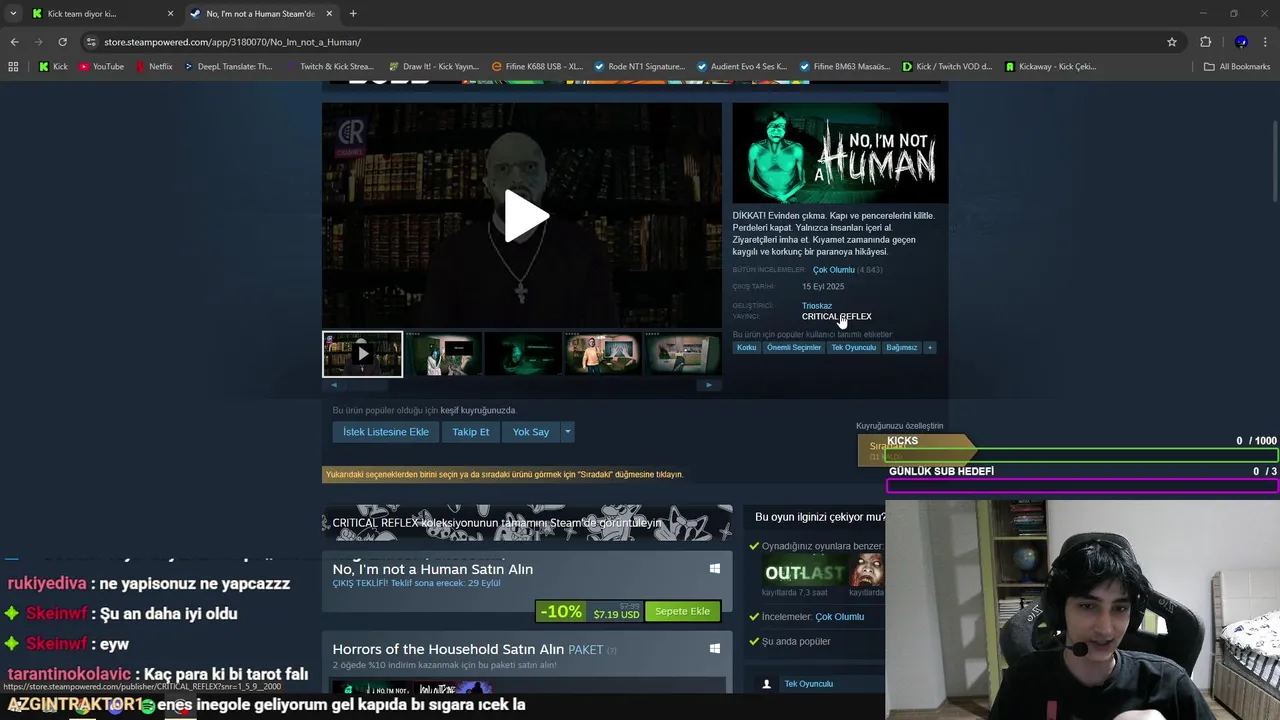Select the Bağımsız tag
The height and width of the screenshot is (720, 1280).
tap(901, 348)
